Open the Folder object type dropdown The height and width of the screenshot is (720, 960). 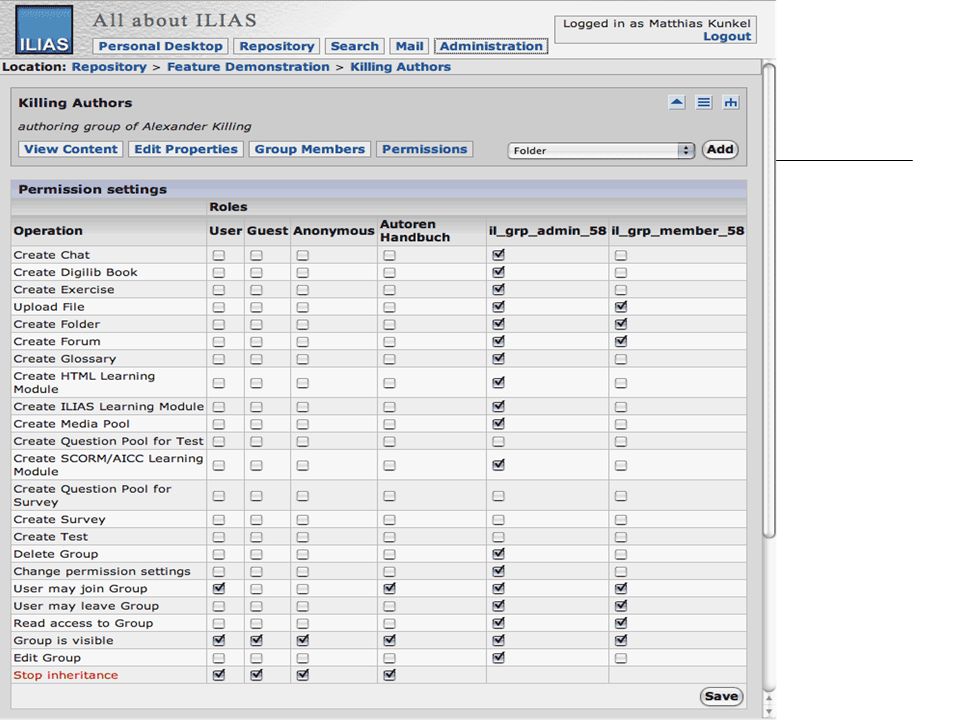pos(601,151)
